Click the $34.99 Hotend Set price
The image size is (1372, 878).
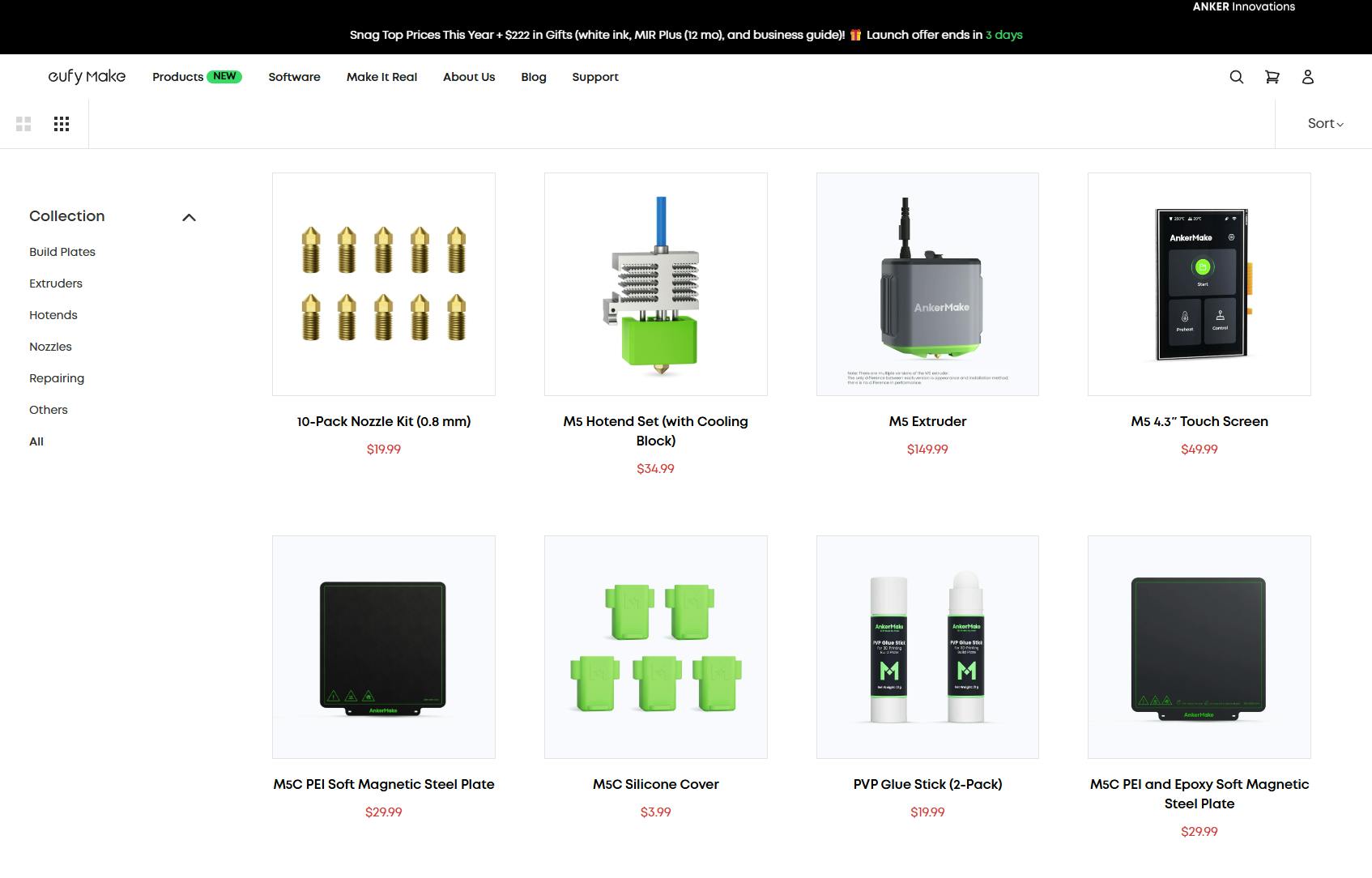[656, 468]
